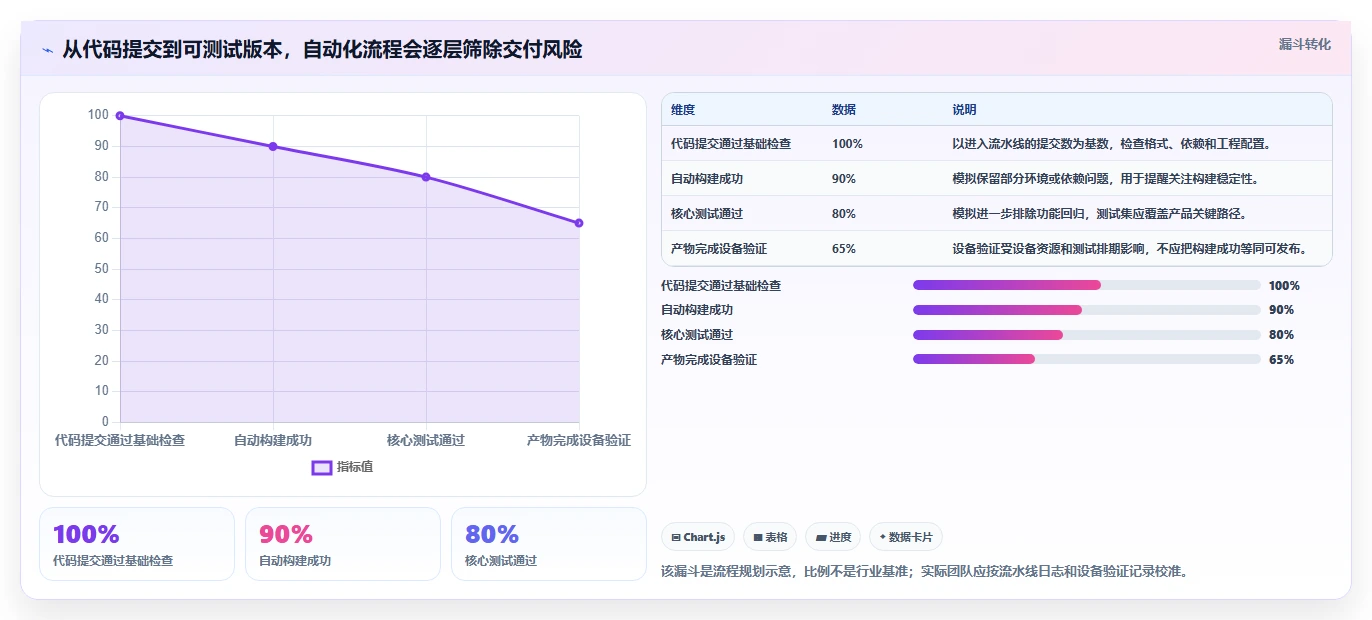The image size is (1372, 620).
Task: Click table cell 自动构建成功
Action: (707, 179)
